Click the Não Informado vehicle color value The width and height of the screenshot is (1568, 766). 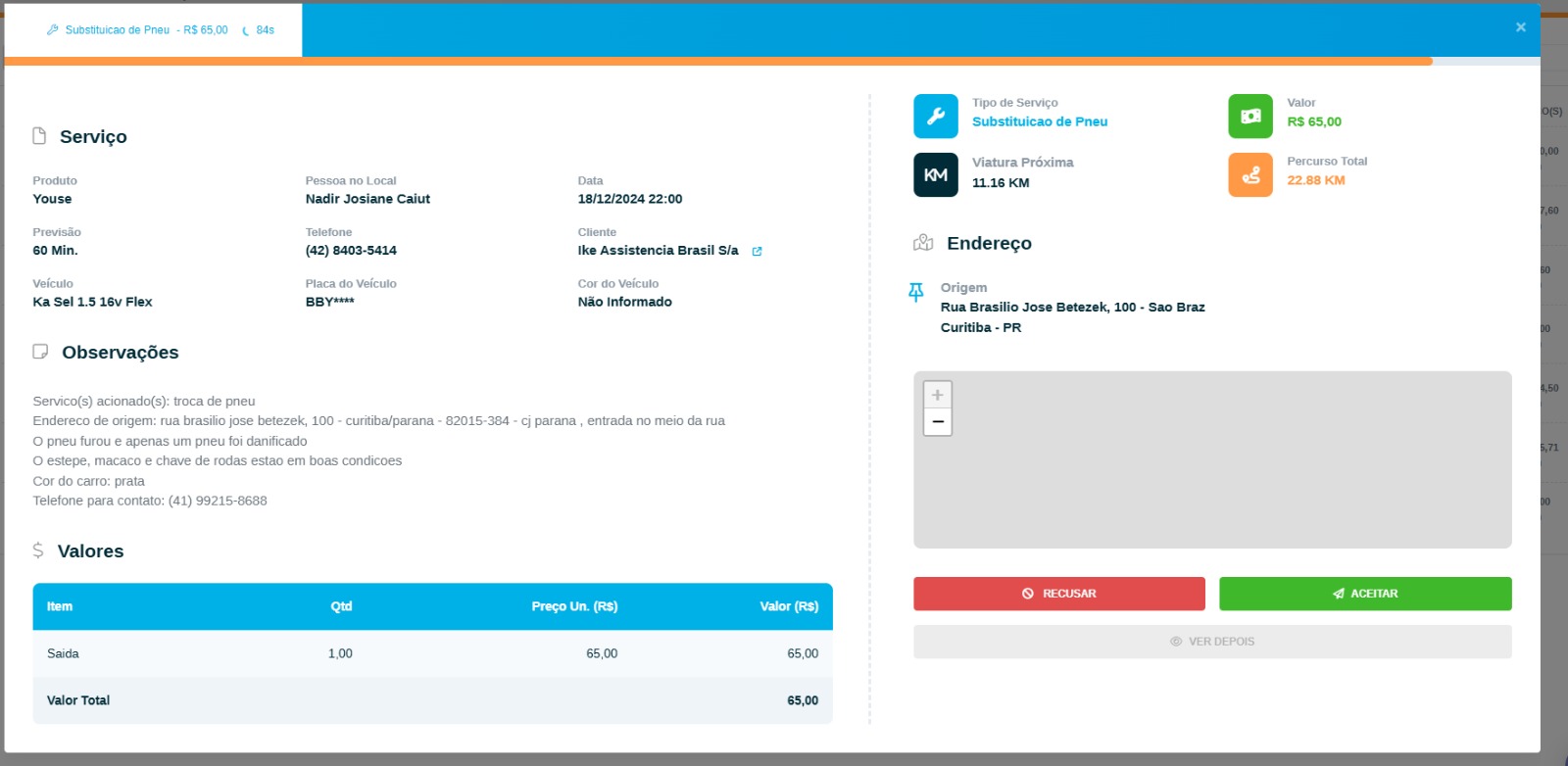click(x=625, y=302)
